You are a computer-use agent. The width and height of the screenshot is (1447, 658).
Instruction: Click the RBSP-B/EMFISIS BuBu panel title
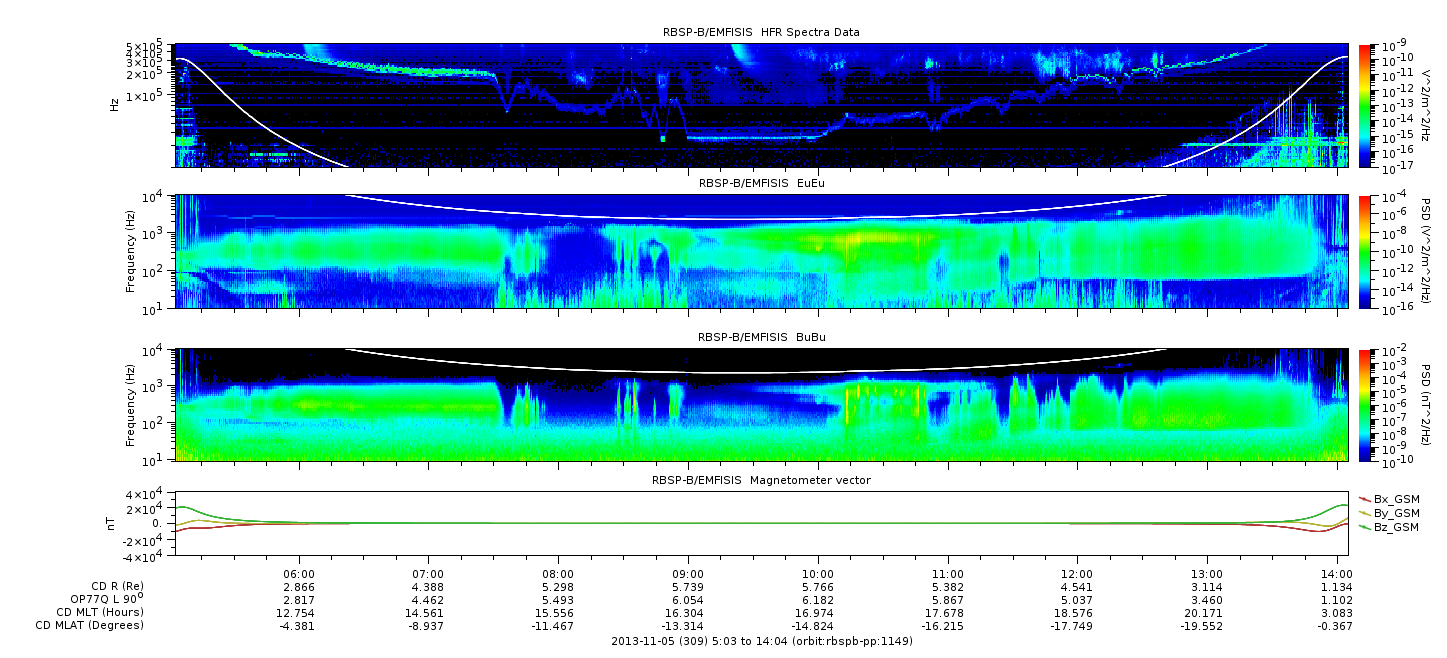pyautogui.click(x=761, y=337)
